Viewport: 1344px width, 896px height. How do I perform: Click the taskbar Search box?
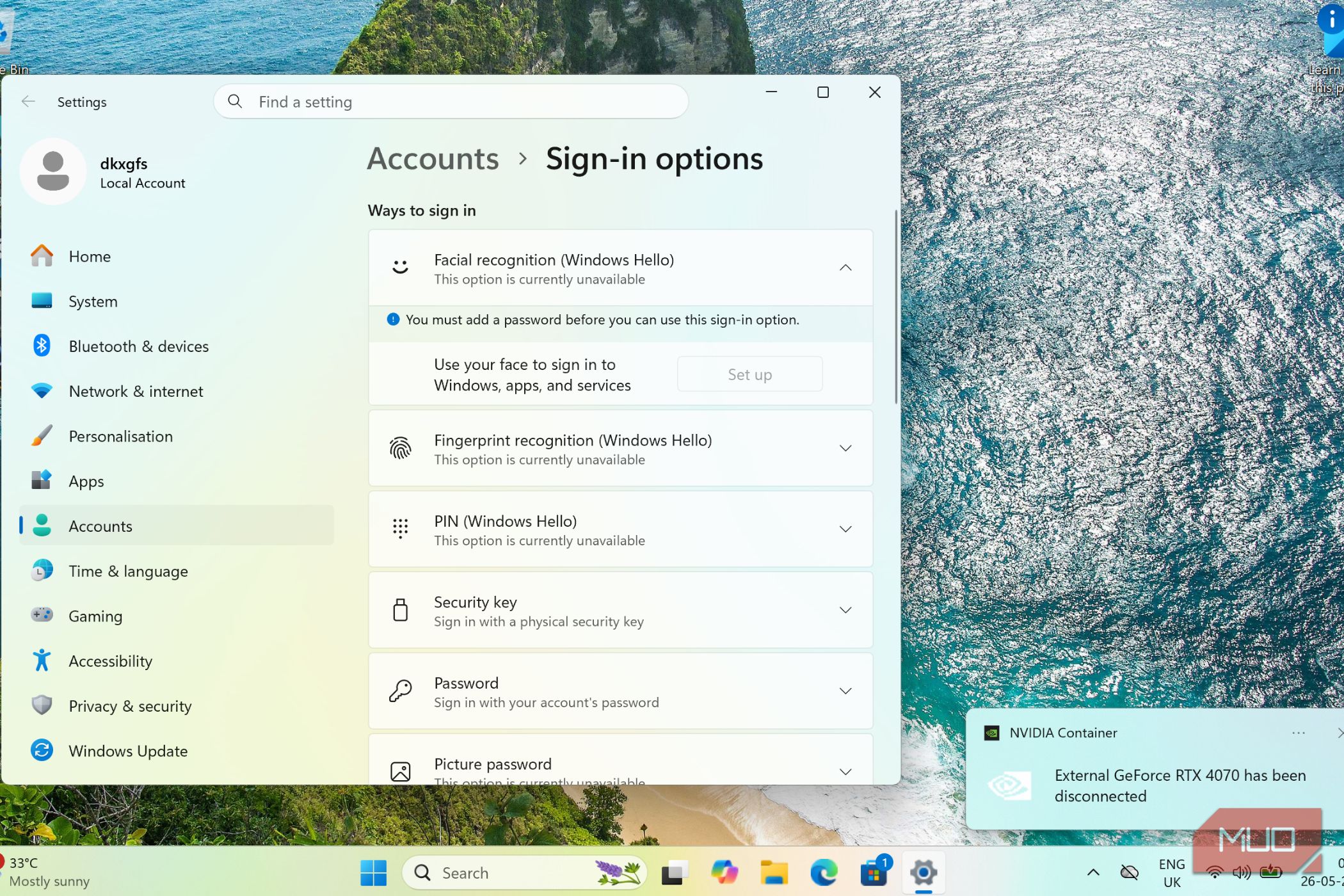pyautogui.click(x=524, y=873)
